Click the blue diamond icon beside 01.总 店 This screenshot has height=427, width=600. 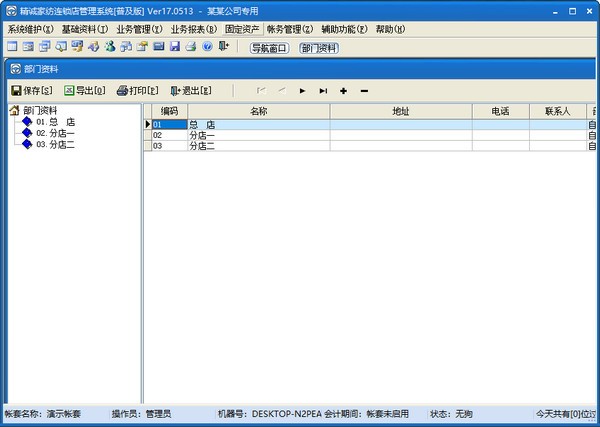[x=27, y=122]
